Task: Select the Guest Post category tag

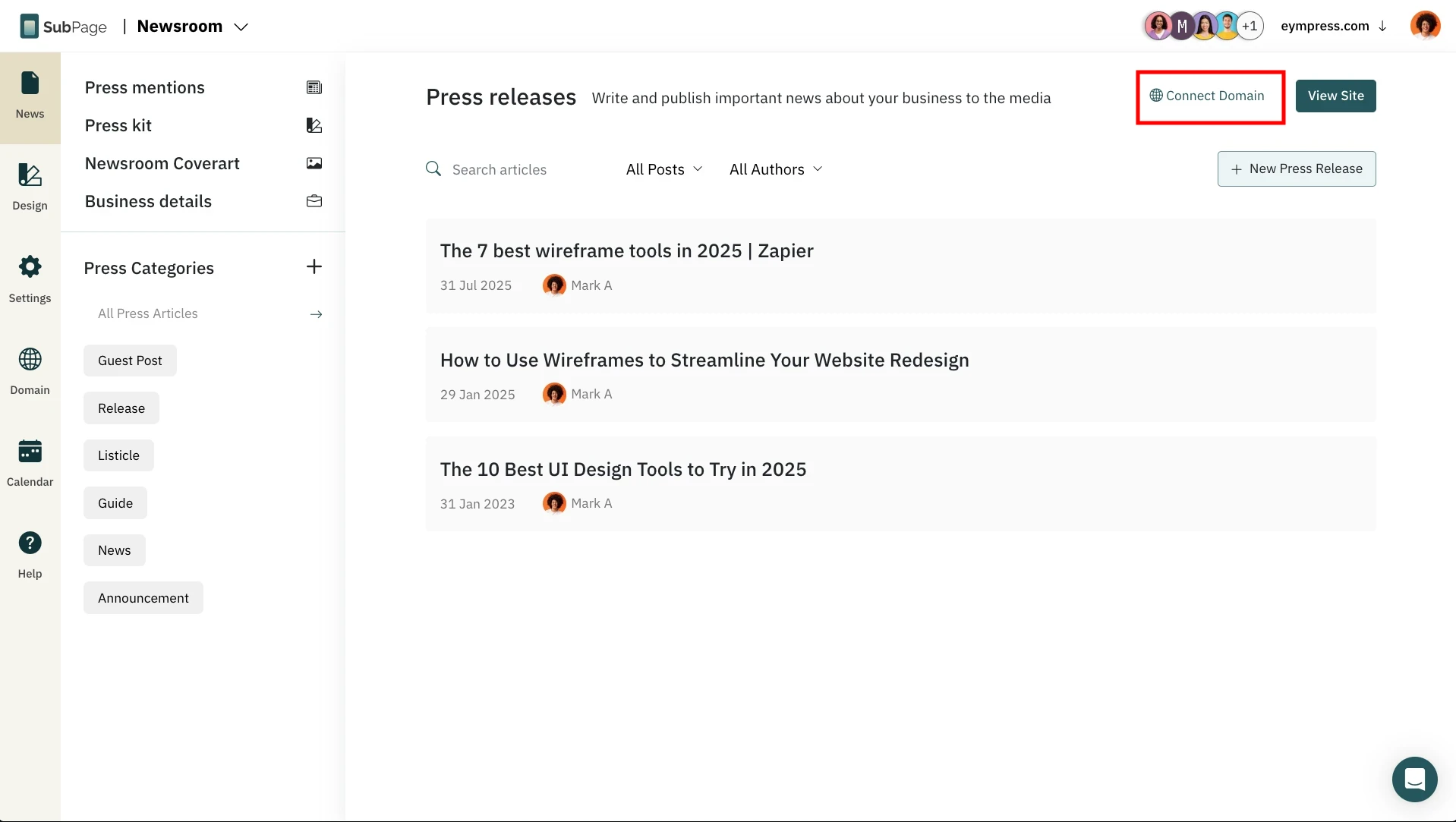Action: [130, 361]
